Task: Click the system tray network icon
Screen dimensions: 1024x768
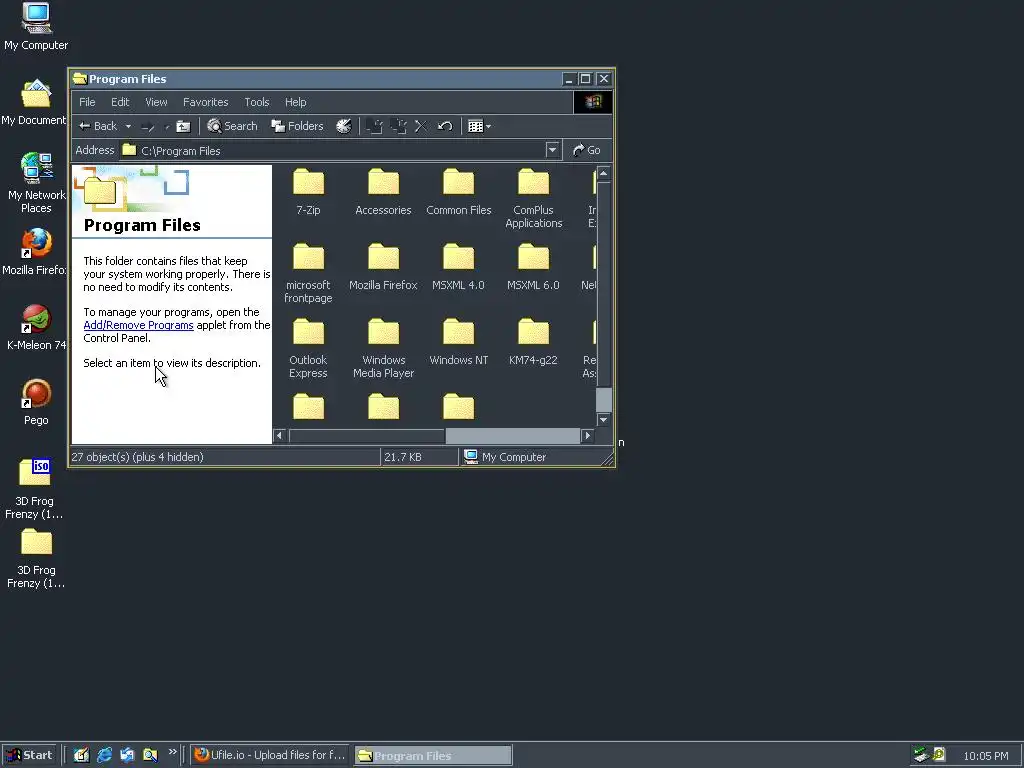Action: coord(921,755)
